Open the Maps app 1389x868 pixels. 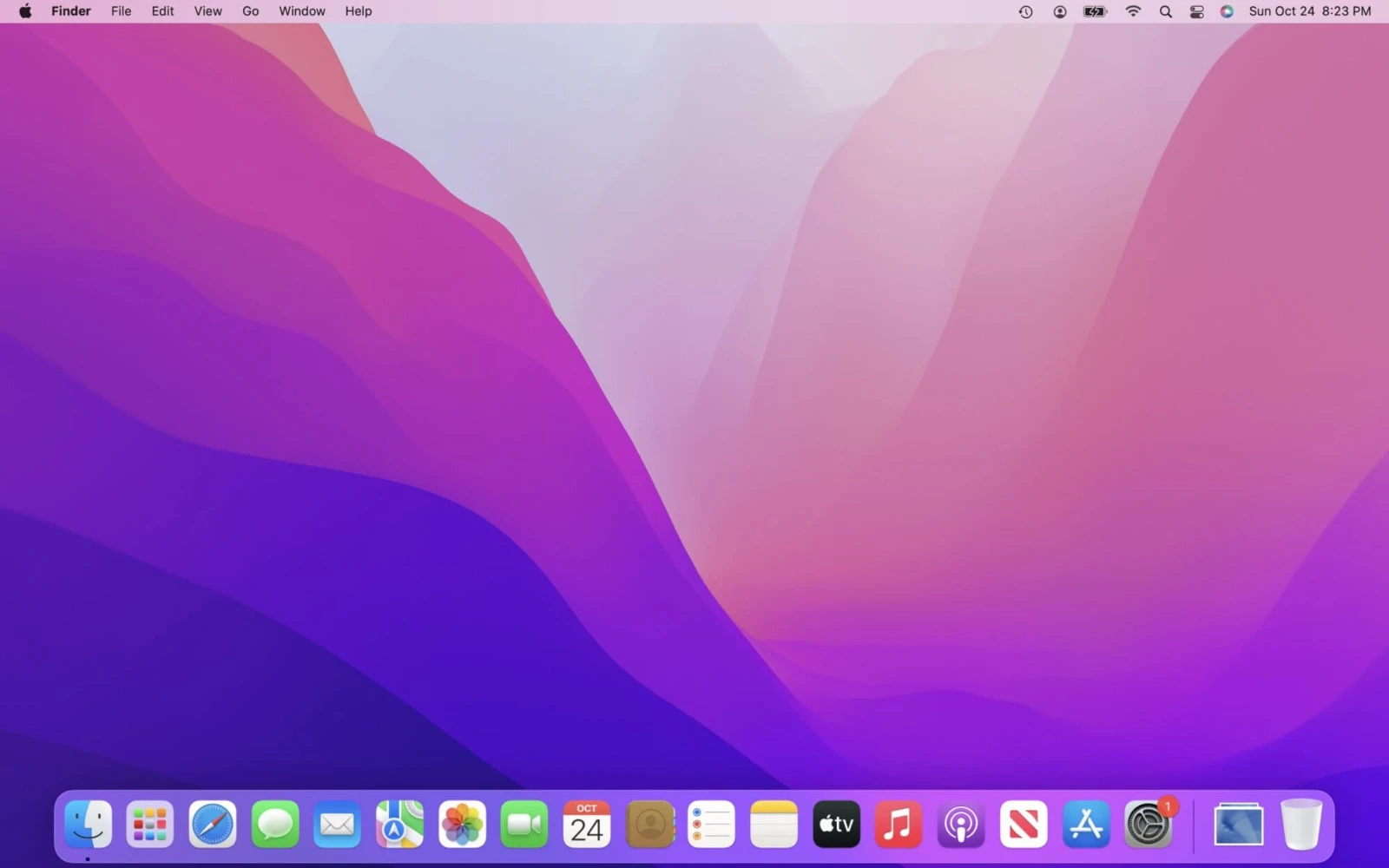(399, 825)
